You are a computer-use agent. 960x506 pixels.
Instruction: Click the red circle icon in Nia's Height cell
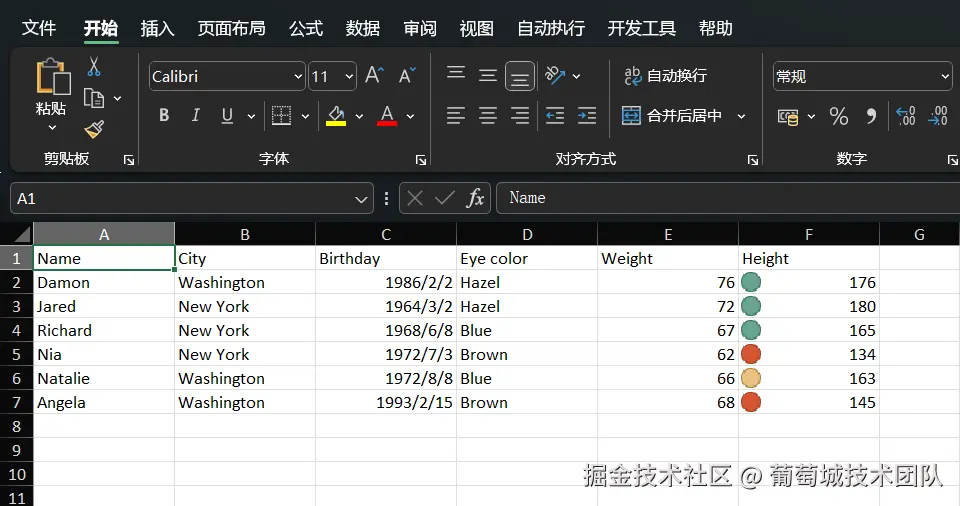[751, 354]
